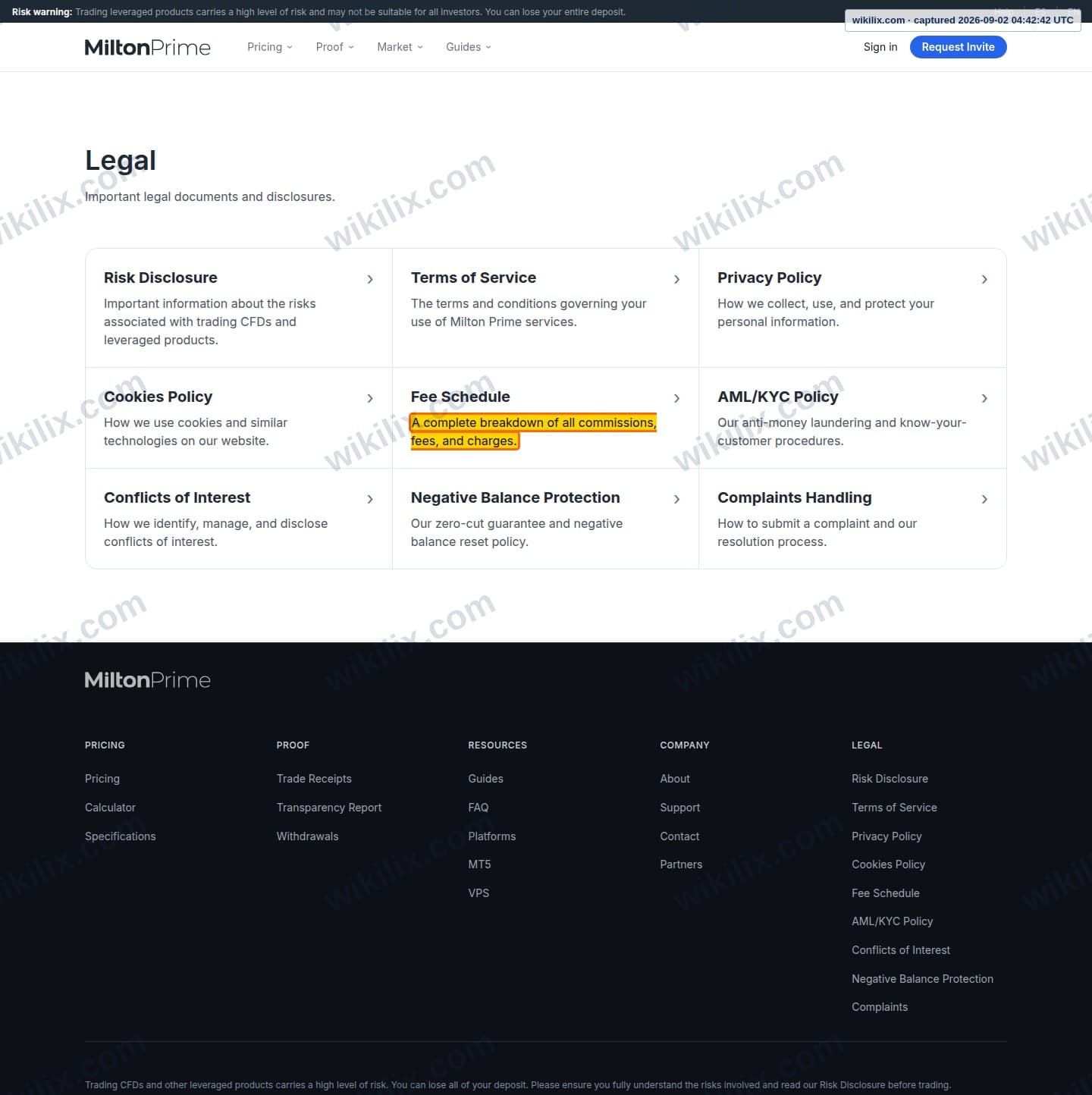1092x1095 pixels.
Task: Click the Sign in link
Action: point(880,47)
